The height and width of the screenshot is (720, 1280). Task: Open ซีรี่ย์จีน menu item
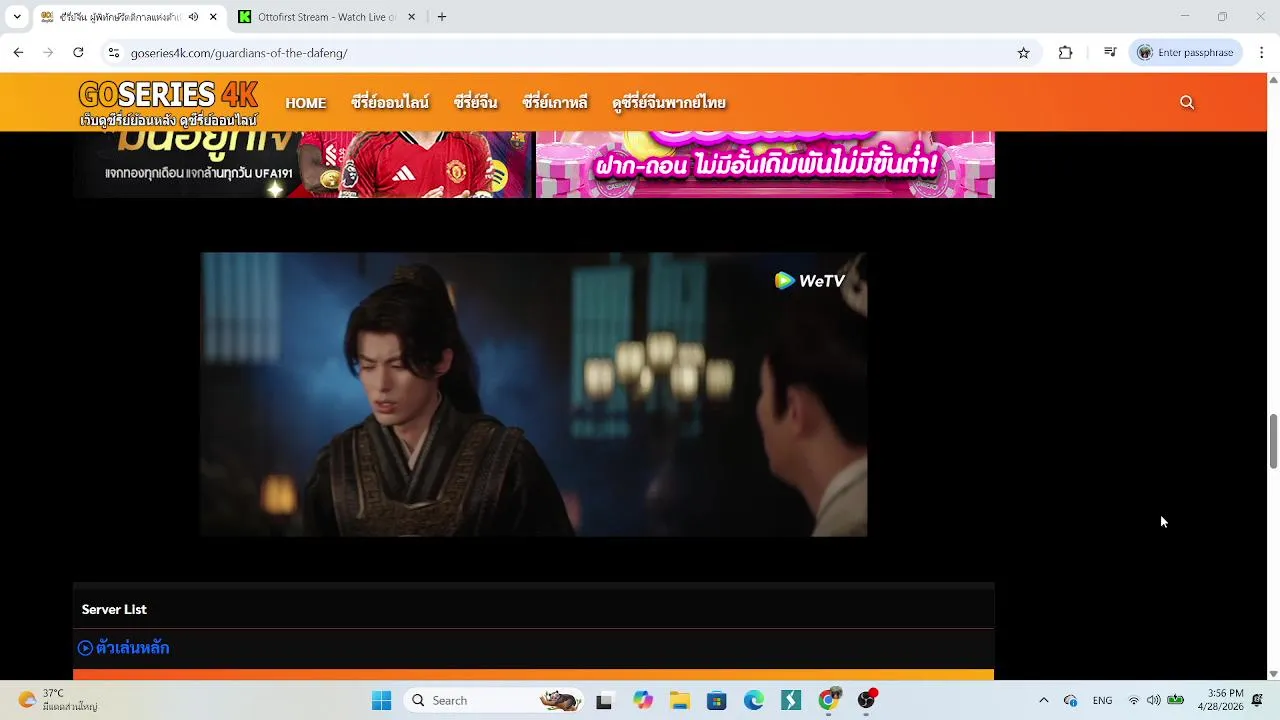(x=475, y=103)
